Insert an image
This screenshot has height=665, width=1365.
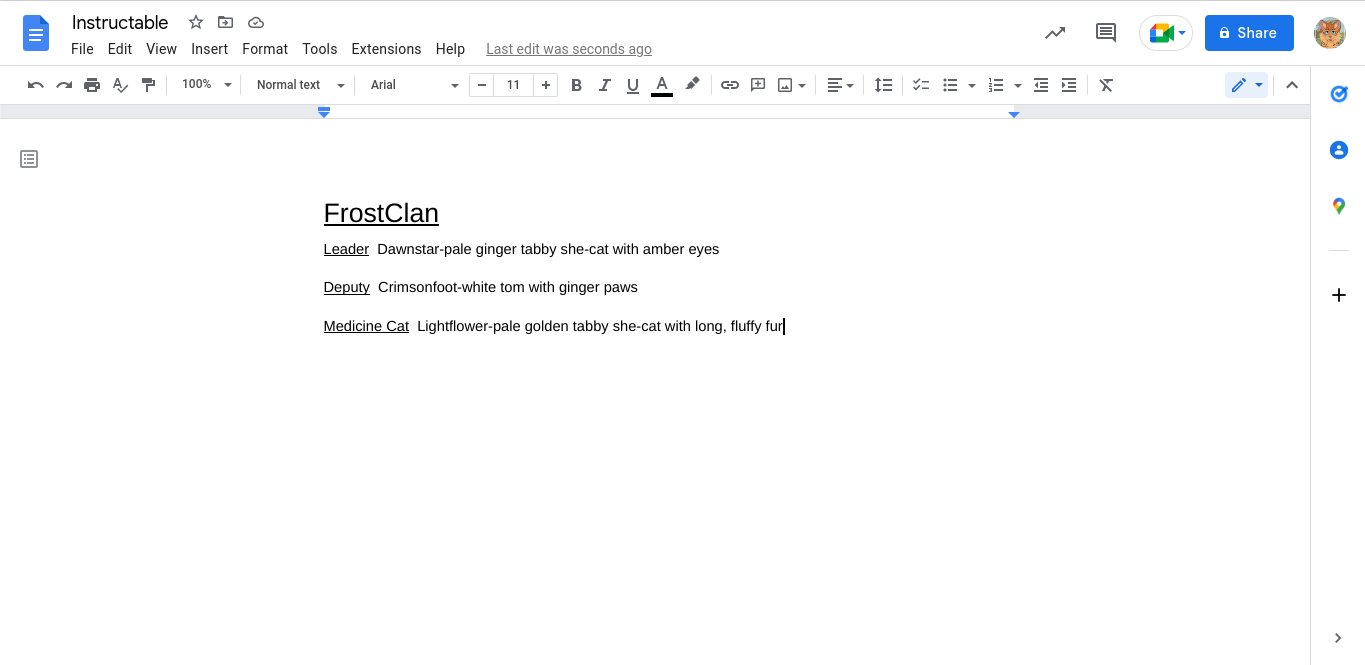tap(785, 85)
